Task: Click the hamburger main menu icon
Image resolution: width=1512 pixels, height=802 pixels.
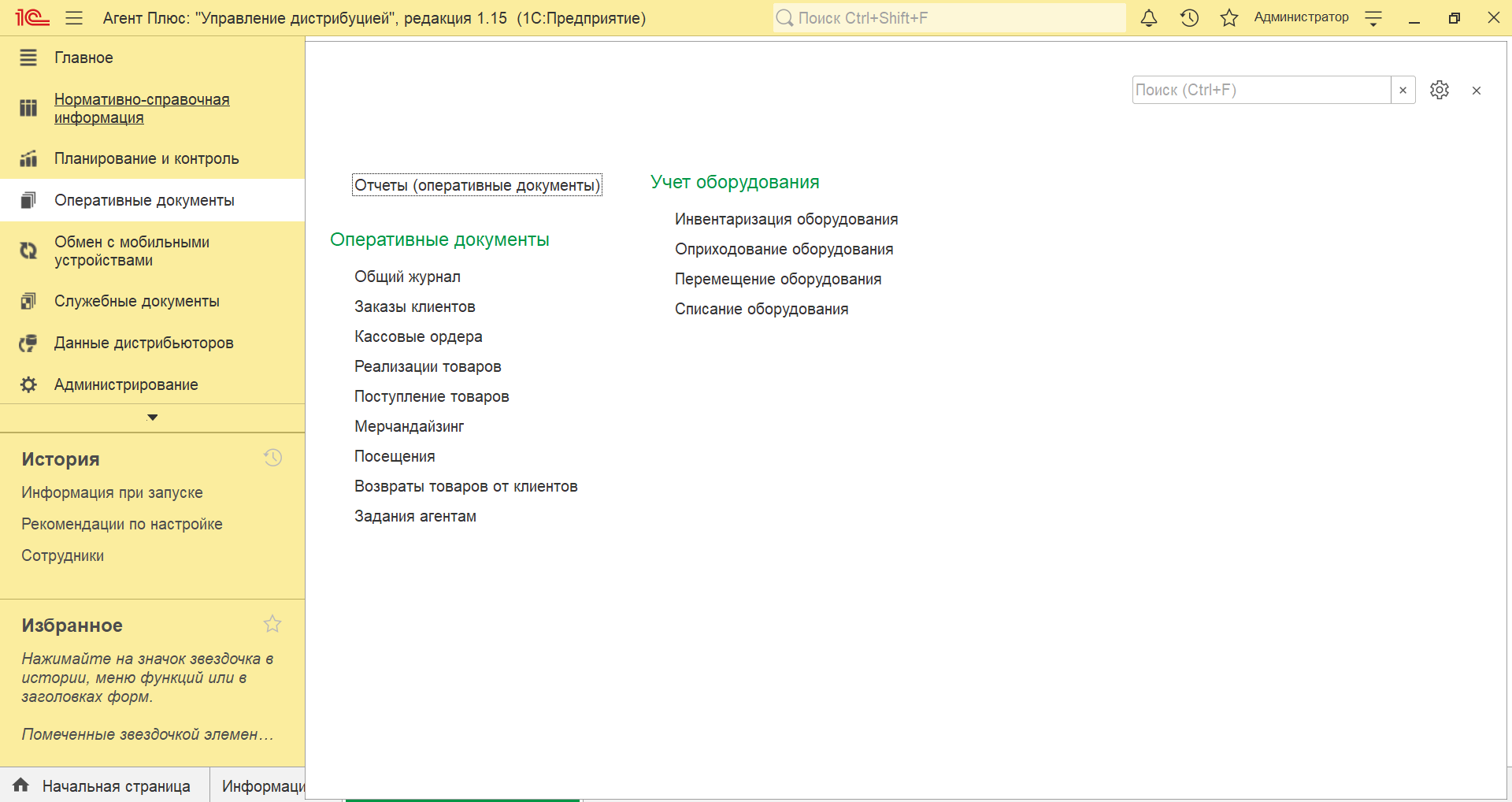Action: 74,18
